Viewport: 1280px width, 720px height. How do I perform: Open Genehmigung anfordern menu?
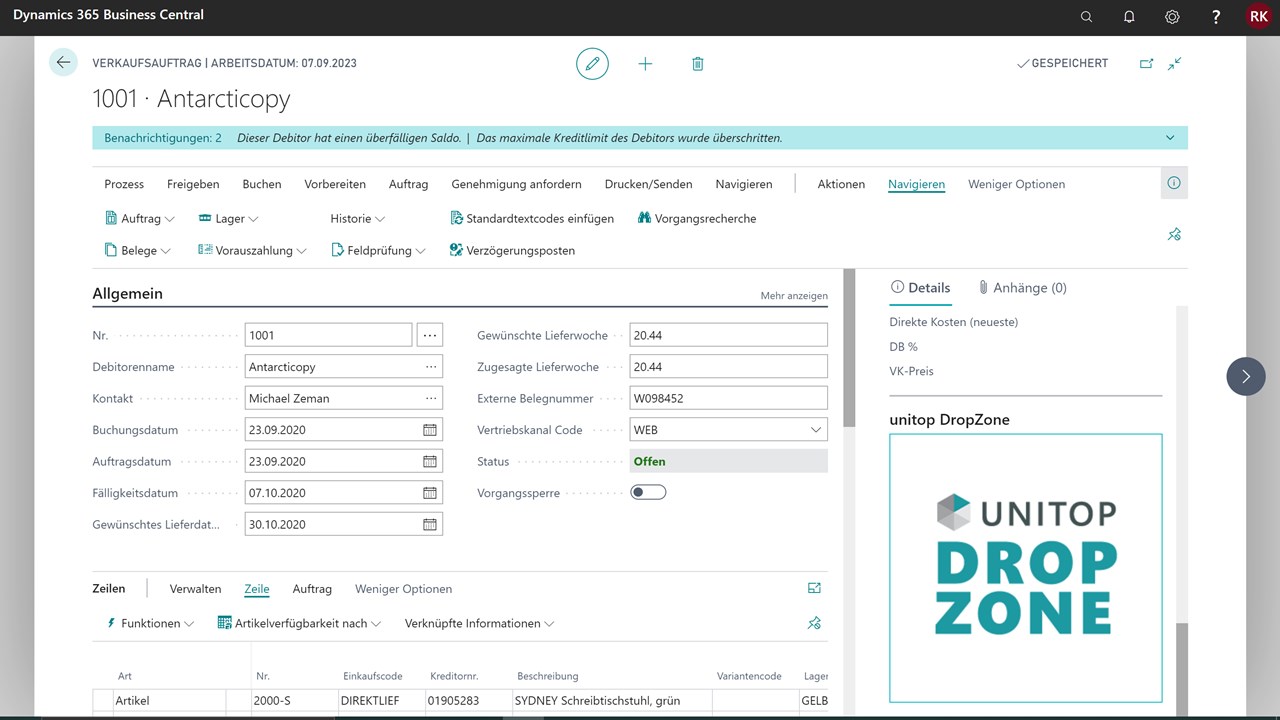[x=516, y=184]
